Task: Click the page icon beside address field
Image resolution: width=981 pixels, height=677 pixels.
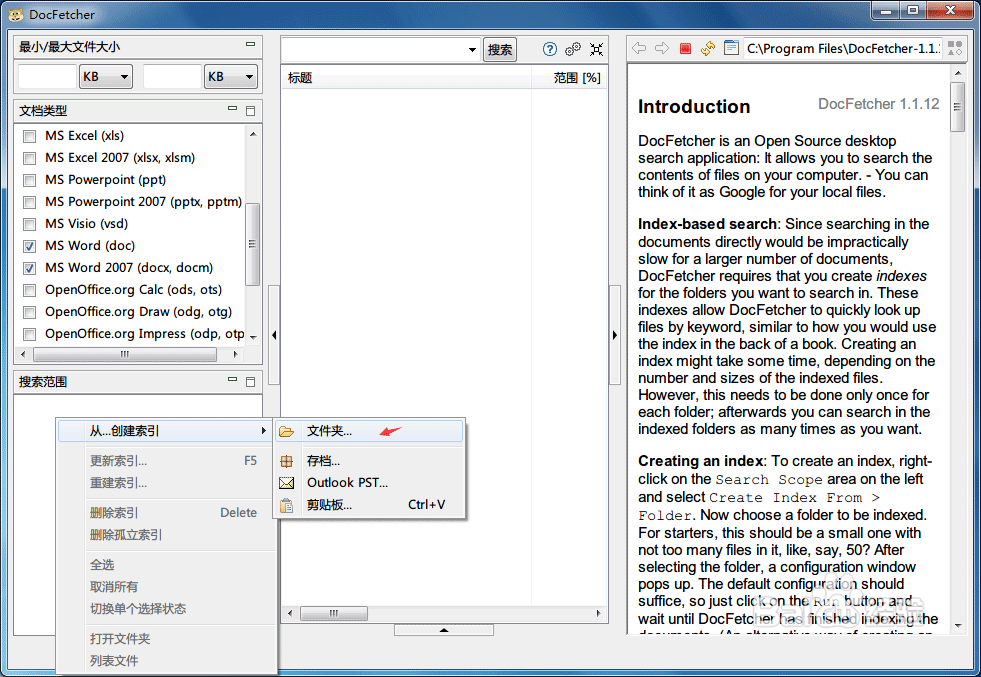Action: coord(731,48)
